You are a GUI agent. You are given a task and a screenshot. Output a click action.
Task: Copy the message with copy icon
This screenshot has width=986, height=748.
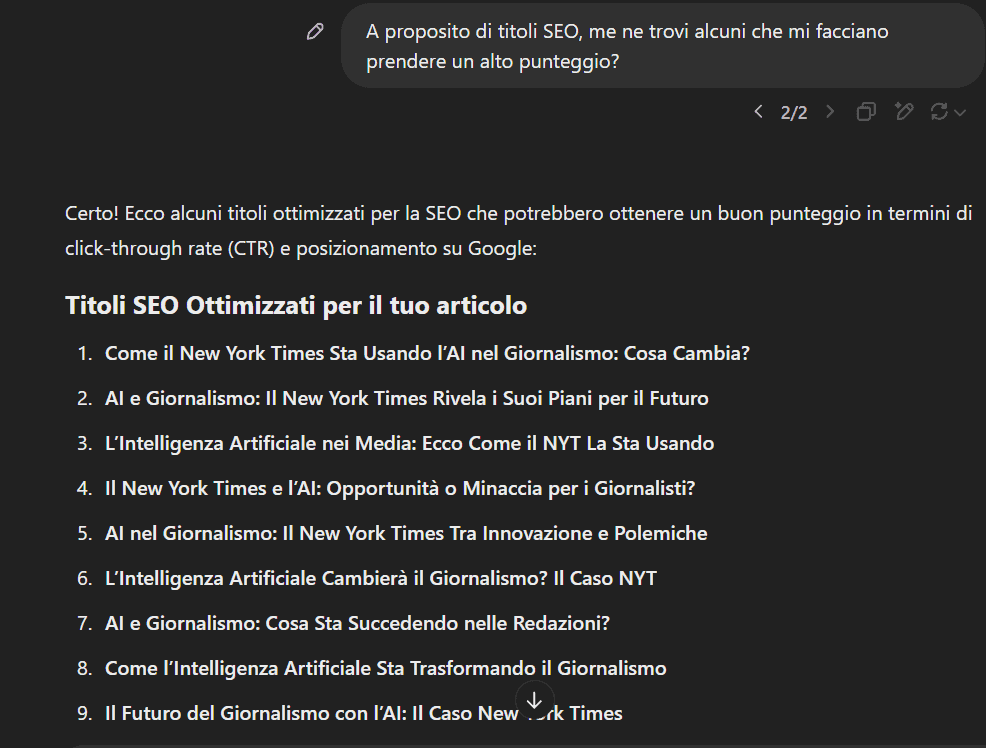click(x=866, y=112)
